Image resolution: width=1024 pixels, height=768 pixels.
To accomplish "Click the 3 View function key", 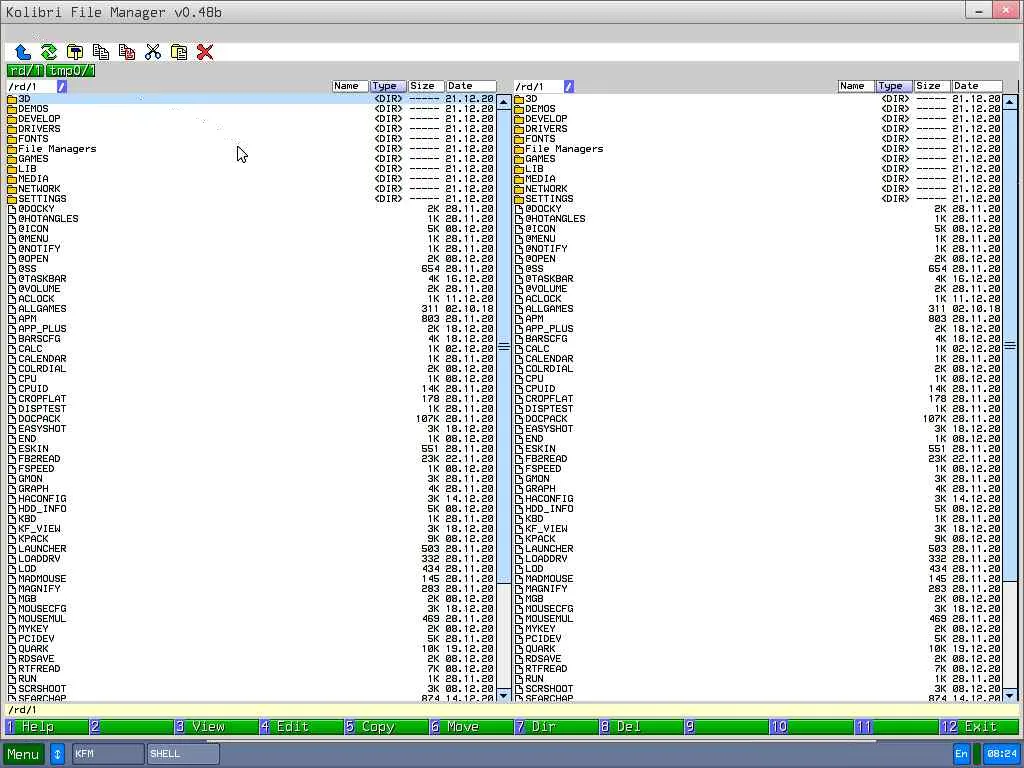I will 216,727.
